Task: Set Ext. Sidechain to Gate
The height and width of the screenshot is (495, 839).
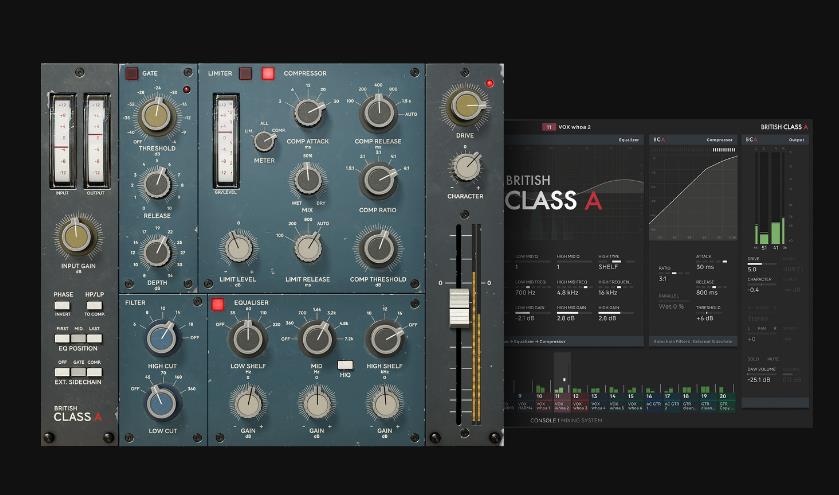Action: coord(78,372)
